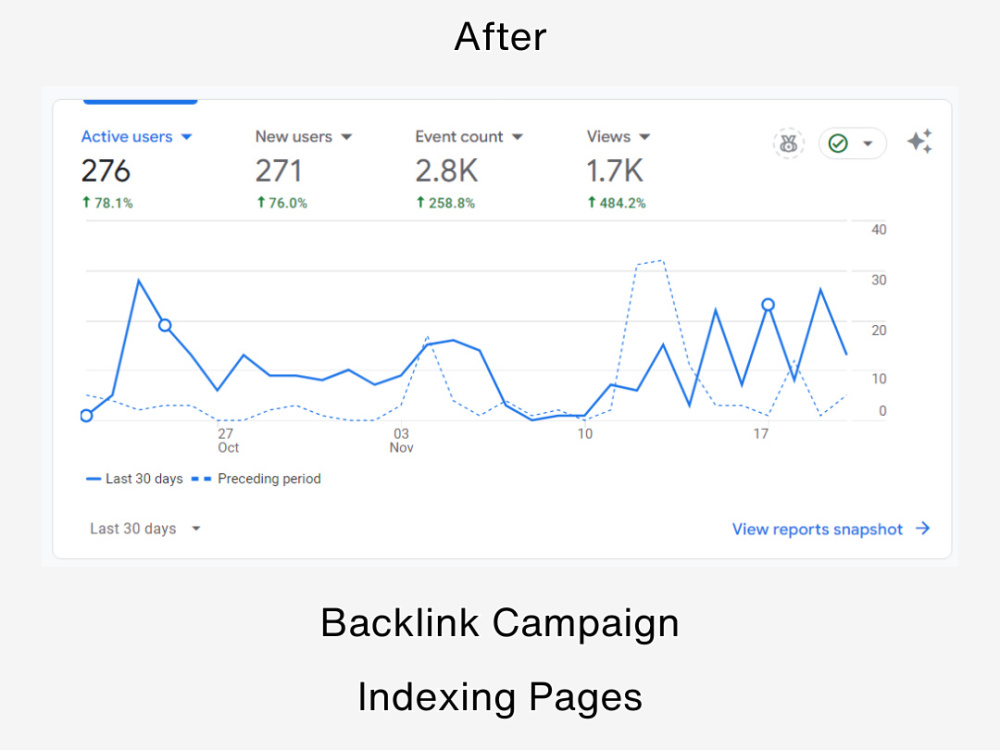Viewport: 1000px width, 750px height.
Task: Click the 76.0% increase indicator
Action: point(281,203)
